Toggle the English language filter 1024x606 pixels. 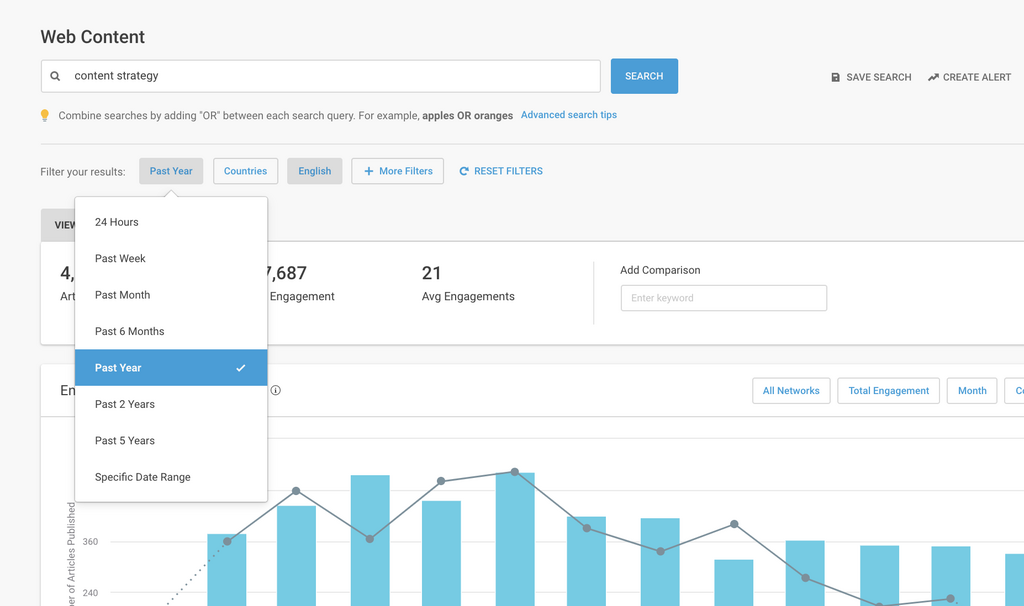[314, 171]
